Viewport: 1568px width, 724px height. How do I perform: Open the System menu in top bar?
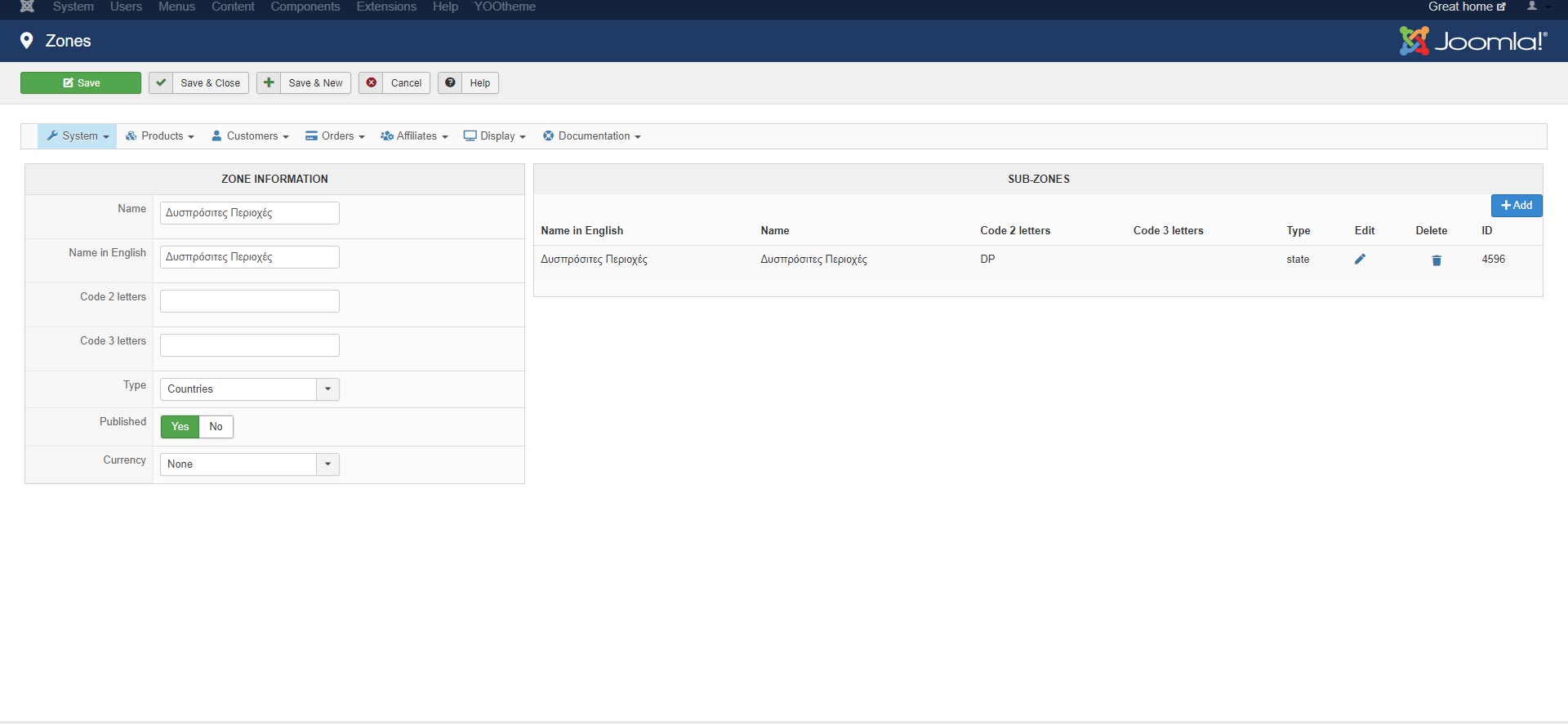(x=73, y=7)
